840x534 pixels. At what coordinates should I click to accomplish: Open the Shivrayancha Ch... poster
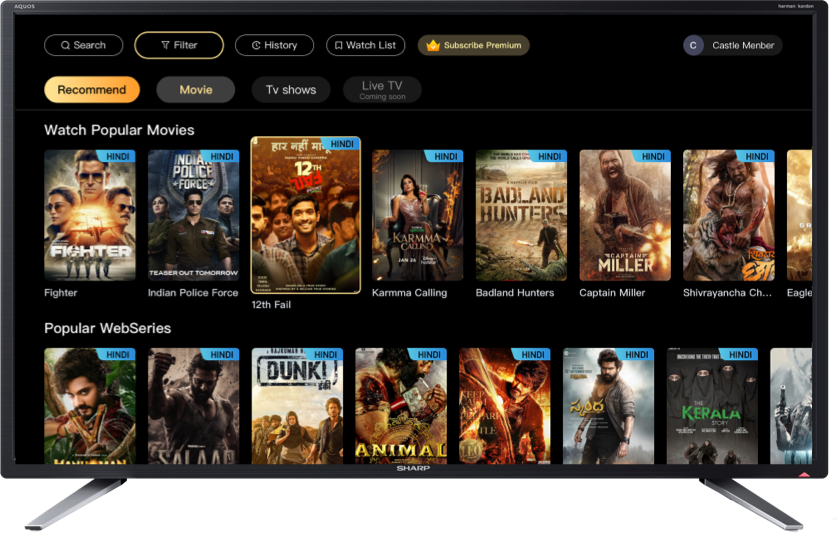pos(729,215)
